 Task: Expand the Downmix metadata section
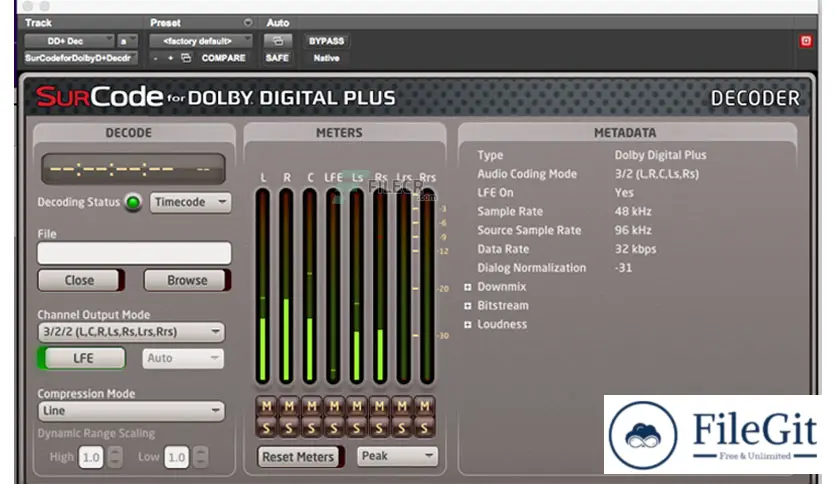click(468, 287)
